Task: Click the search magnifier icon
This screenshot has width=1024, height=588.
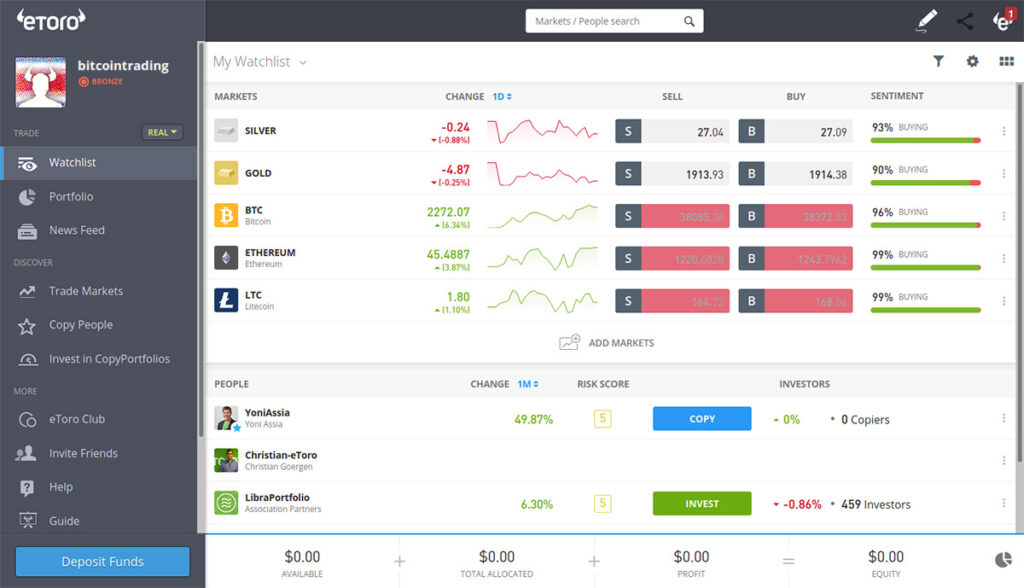Action: point(689,21)
